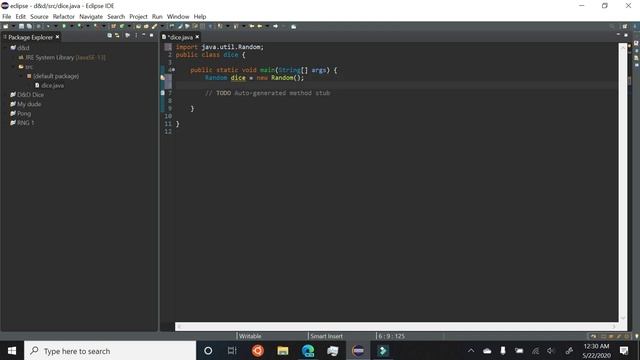Open the Run configurations dropdown arrow
The height and width of the screenshot is (360, 640).
pyautogui.click(x=71, y=26)
